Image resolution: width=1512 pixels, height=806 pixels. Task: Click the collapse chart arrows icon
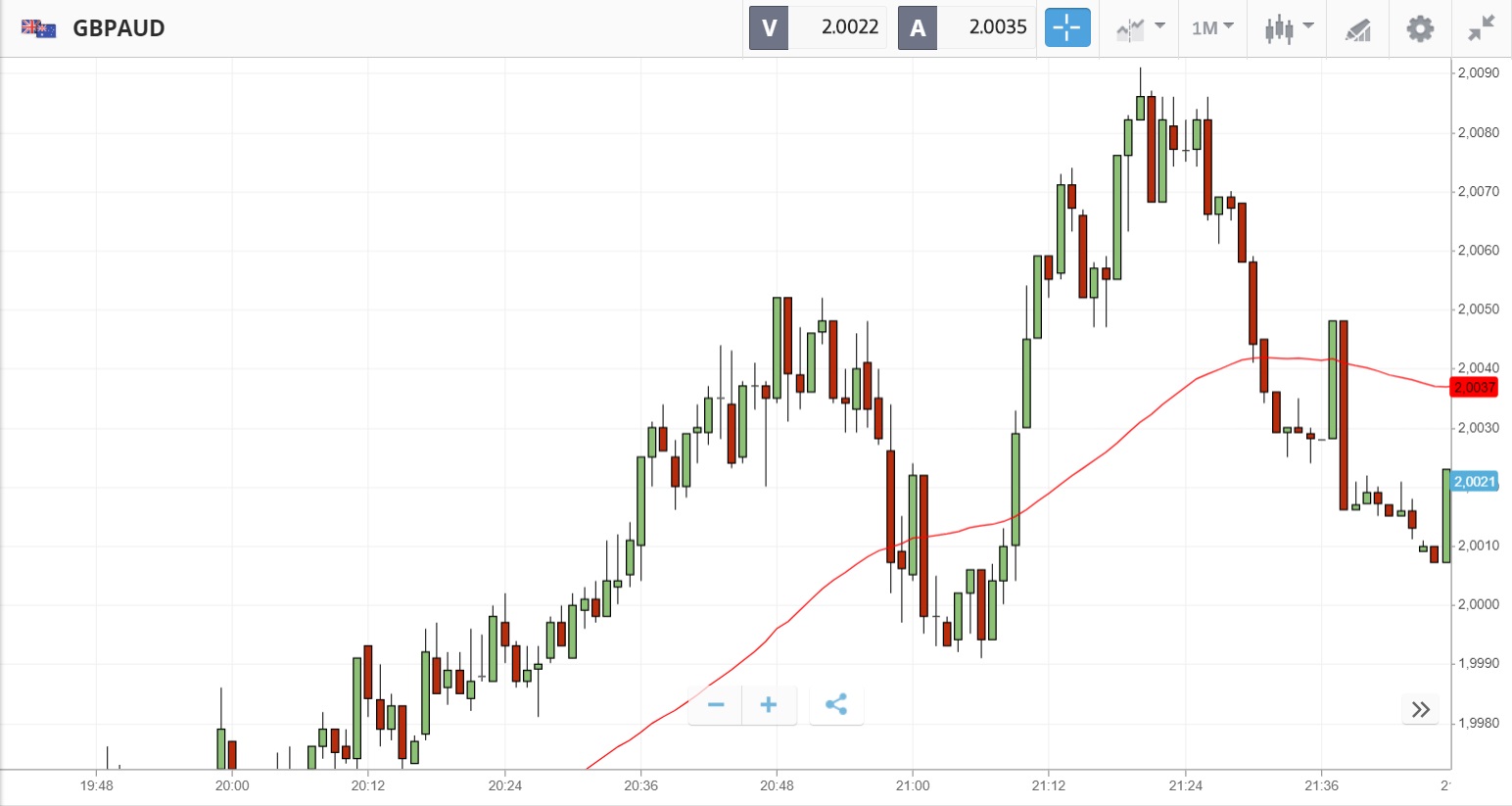[1481, 28]
